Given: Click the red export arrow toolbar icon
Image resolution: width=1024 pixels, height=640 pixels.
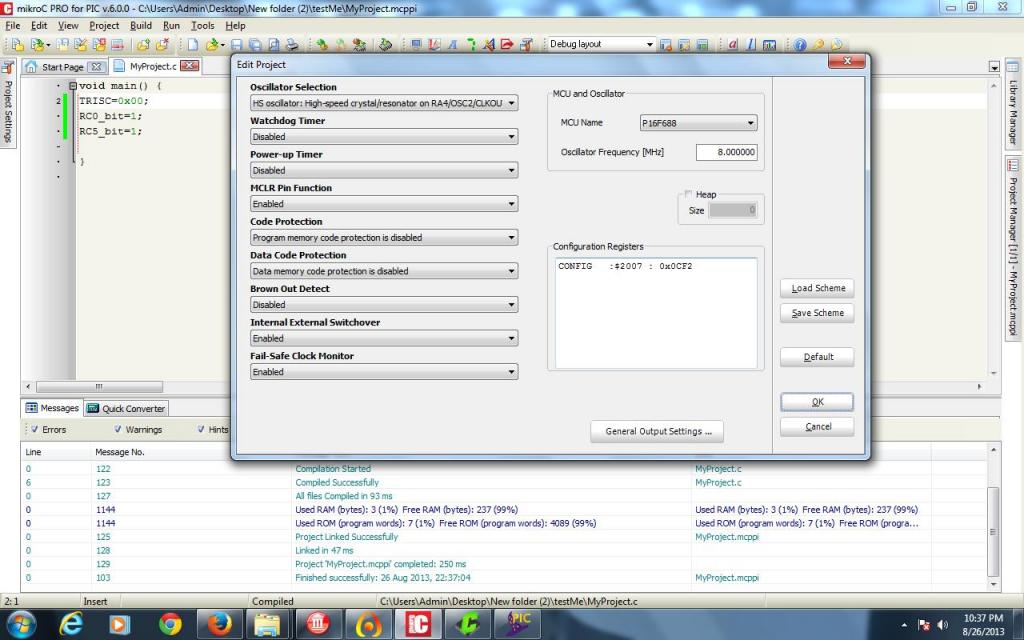Looking at the screenshot, I should tap(507, 44).
